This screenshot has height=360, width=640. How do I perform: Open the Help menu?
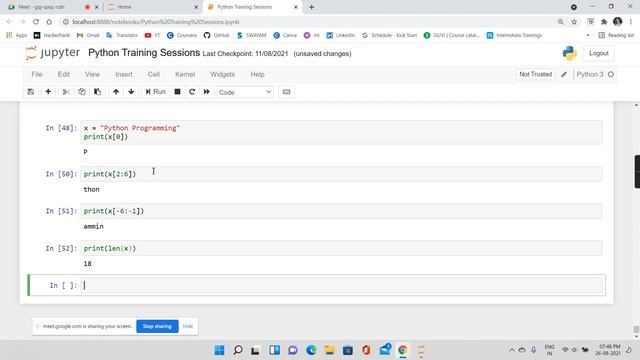[257, 74]
